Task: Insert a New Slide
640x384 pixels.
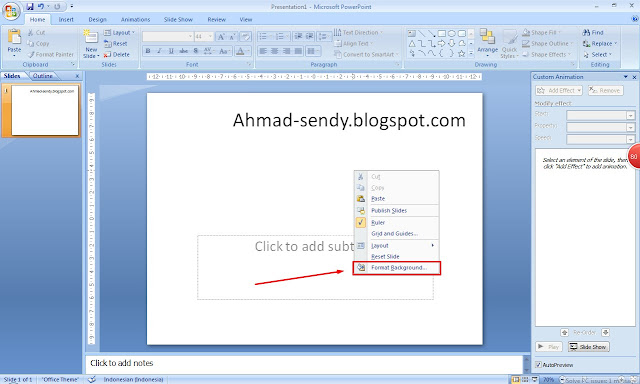Action: [x=91, y=44]
